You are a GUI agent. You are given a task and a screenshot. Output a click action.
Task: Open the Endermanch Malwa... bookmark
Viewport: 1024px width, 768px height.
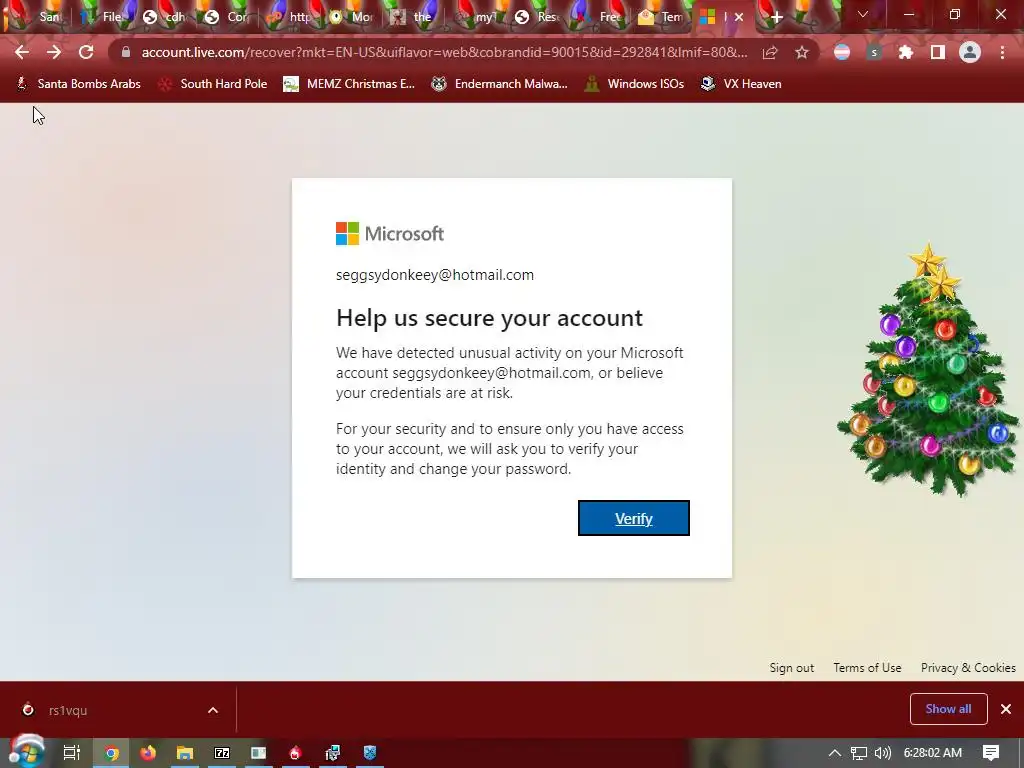[500, 84]
